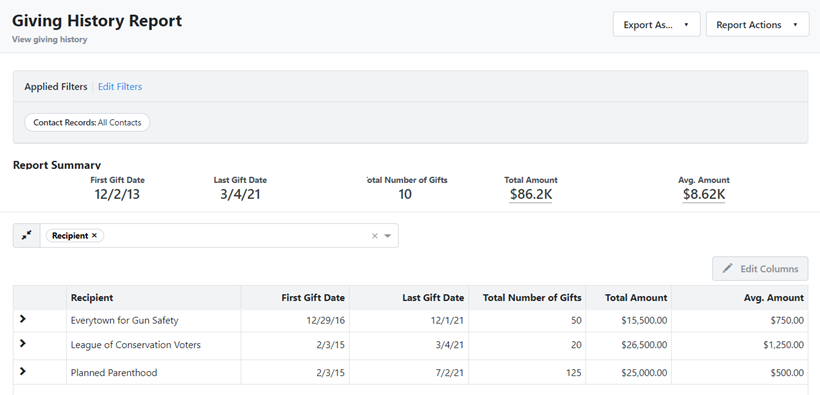The height and width of the screenshot is (395, 820).
Task: Remove the Recipient grouping tag
Action: coord(94,235)
